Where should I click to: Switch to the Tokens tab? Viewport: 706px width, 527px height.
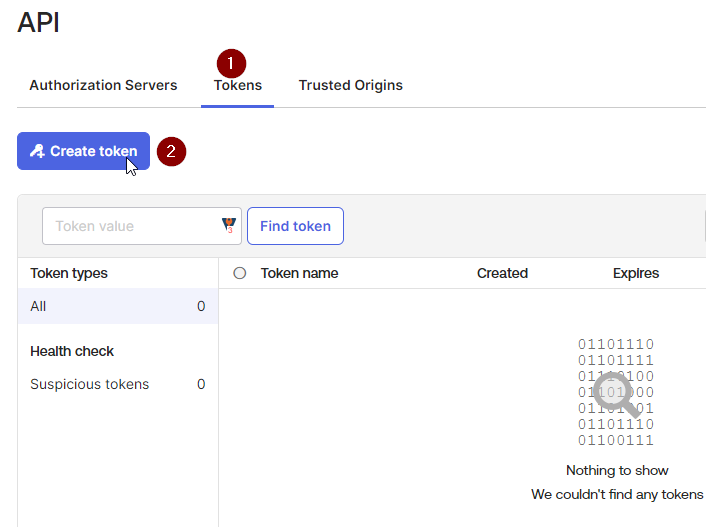237,85
